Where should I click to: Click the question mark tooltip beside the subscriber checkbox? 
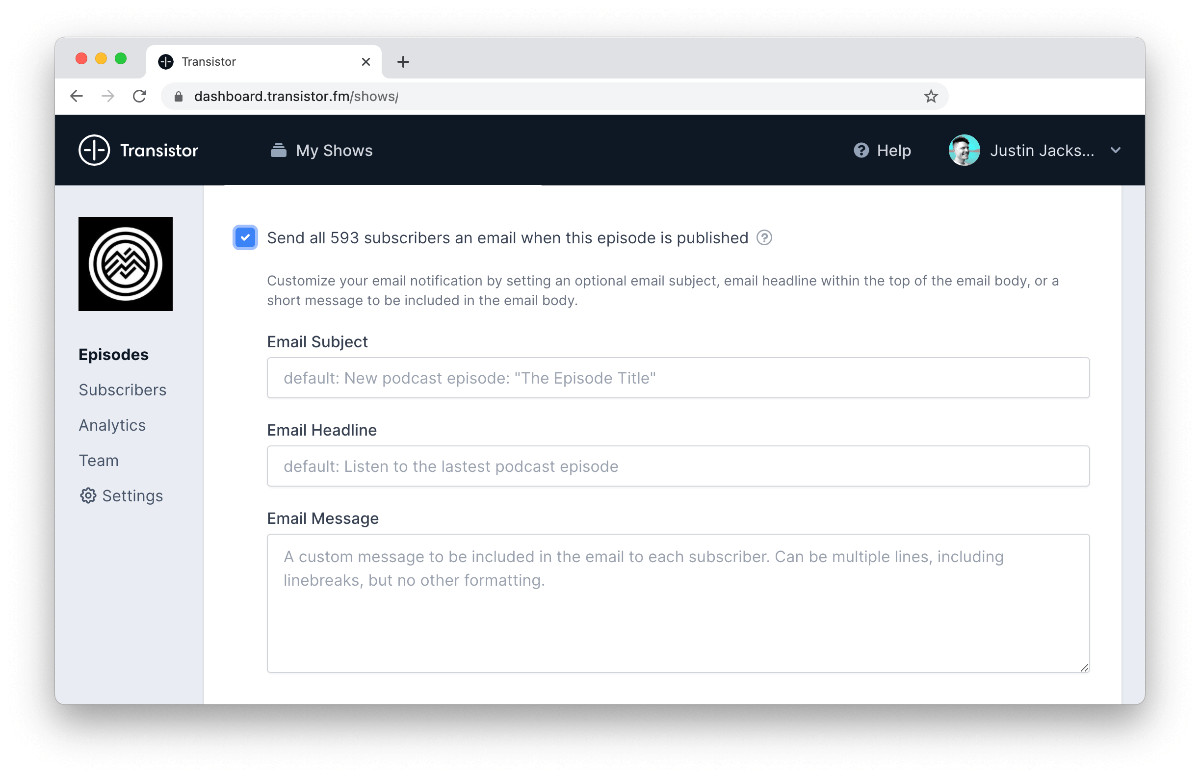pos(764,238)
